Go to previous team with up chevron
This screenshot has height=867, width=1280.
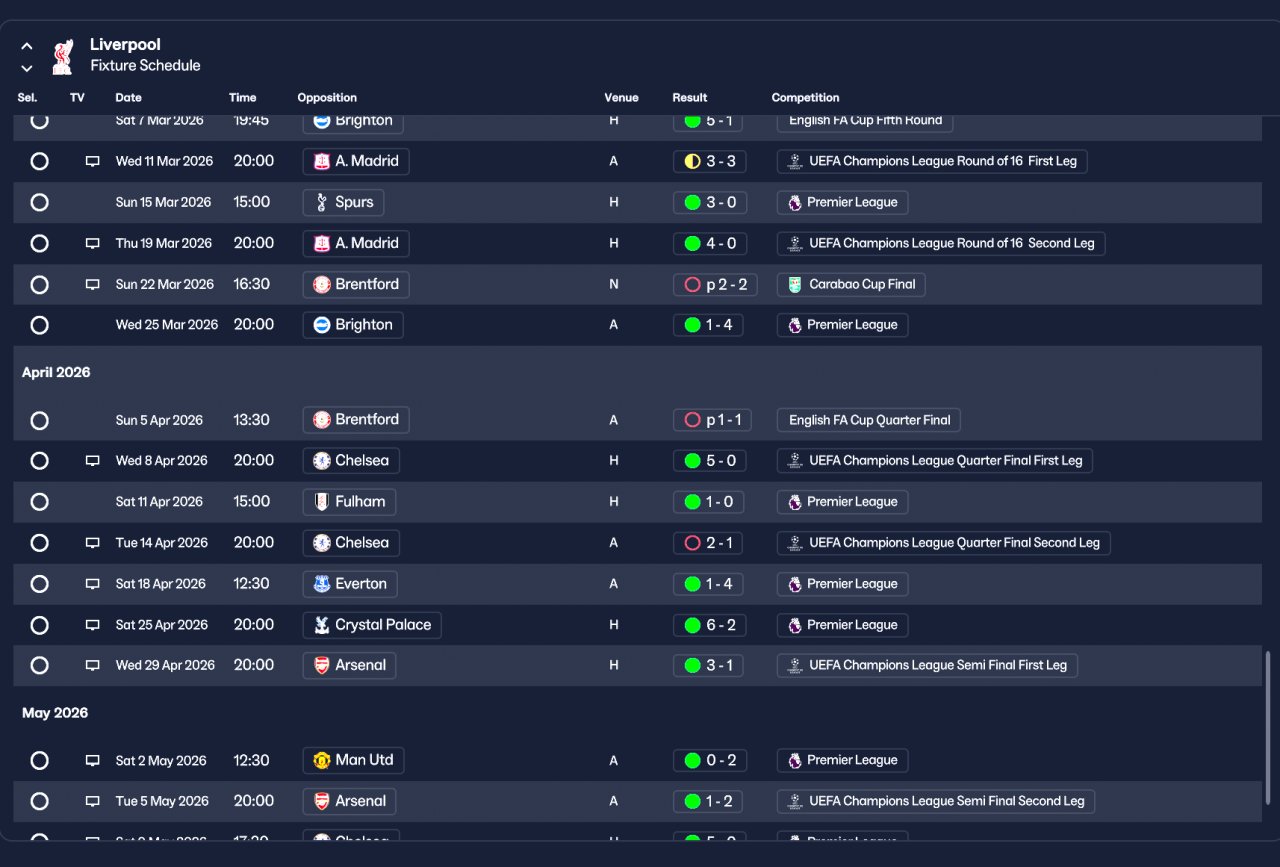click(x=27, y=46)
